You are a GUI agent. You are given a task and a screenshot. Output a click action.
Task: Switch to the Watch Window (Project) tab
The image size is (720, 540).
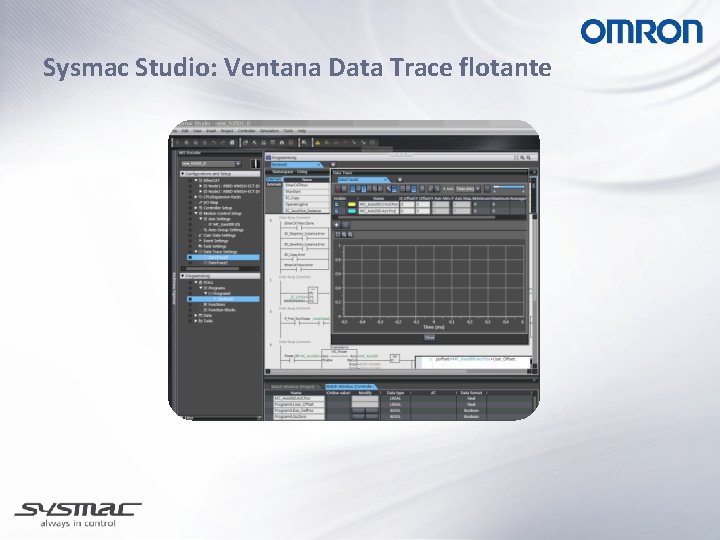pyautogui.click(x=294, y=387)
